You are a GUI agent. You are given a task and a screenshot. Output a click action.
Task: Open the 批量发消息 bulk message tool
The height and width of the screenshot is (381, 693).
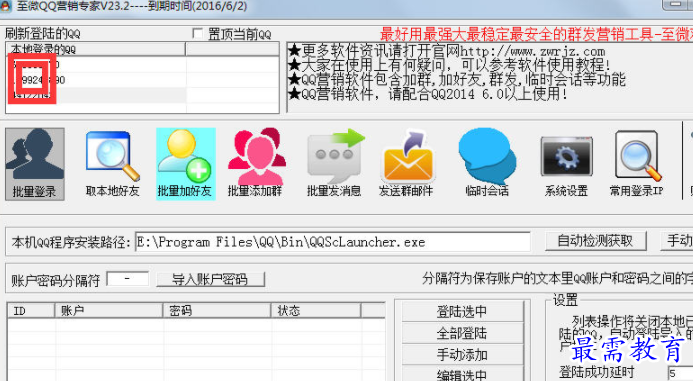[x=335, y=164]
